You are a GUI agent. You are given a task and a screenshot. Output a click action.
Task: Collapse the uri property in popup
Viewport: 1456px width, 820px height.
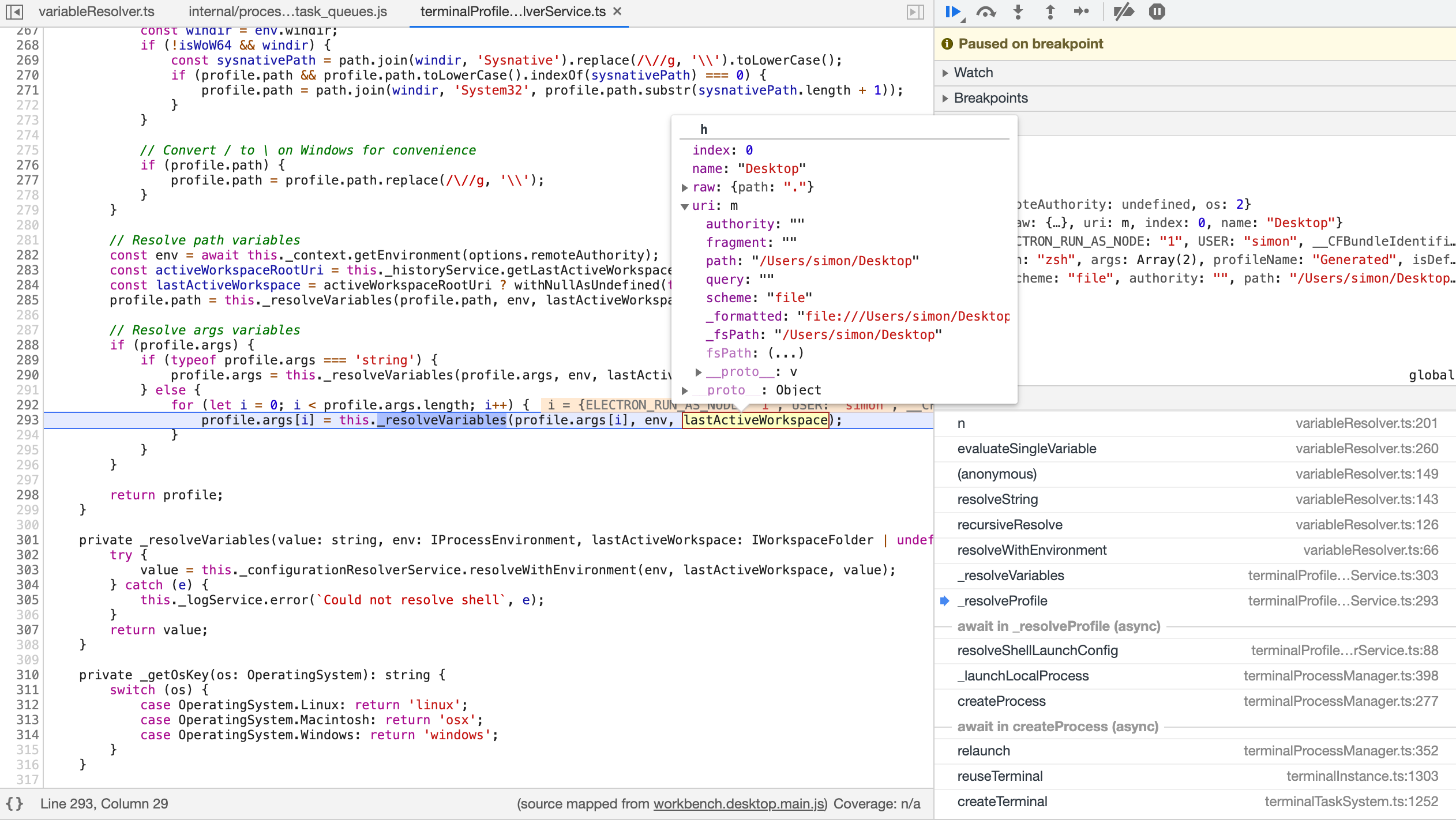pyautogui.click(x=685, y=206)
